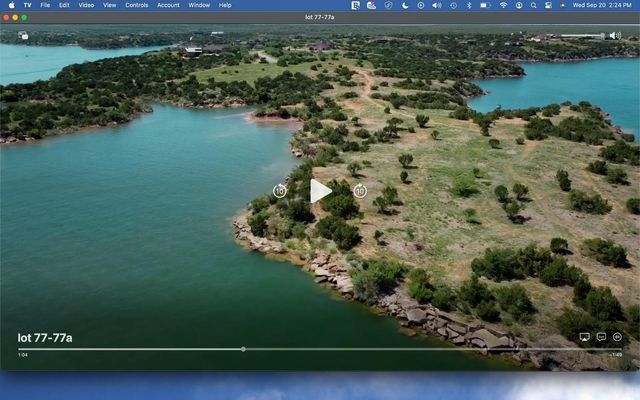The width and height of the screenshot is (640, 400).
Task: Open the Wi-Fi status menu
Action: coord(502,5)
